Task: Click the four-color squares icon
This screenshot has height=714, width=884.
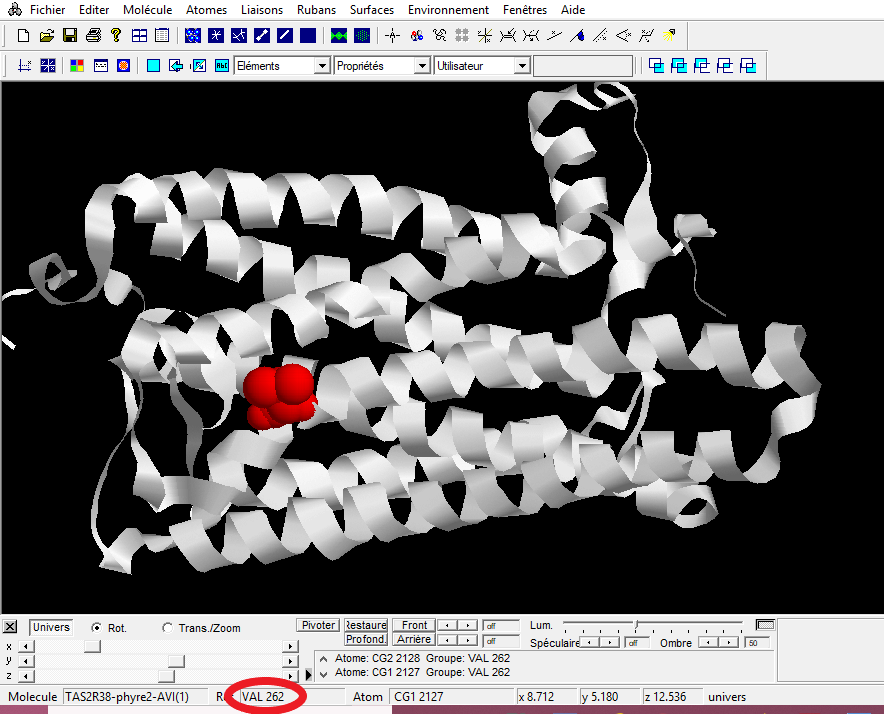Action: click(x=76, y=66)
